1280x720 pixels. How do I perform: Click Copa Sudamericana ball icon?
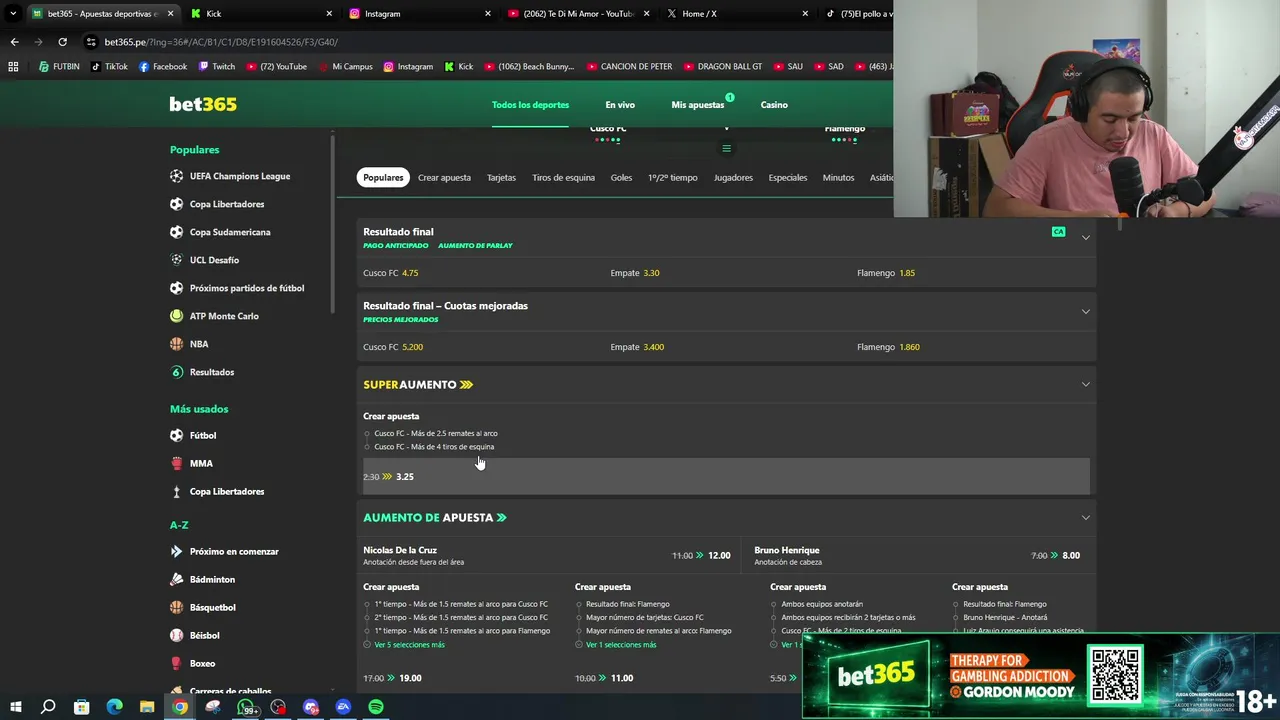(x=177, y=232)
